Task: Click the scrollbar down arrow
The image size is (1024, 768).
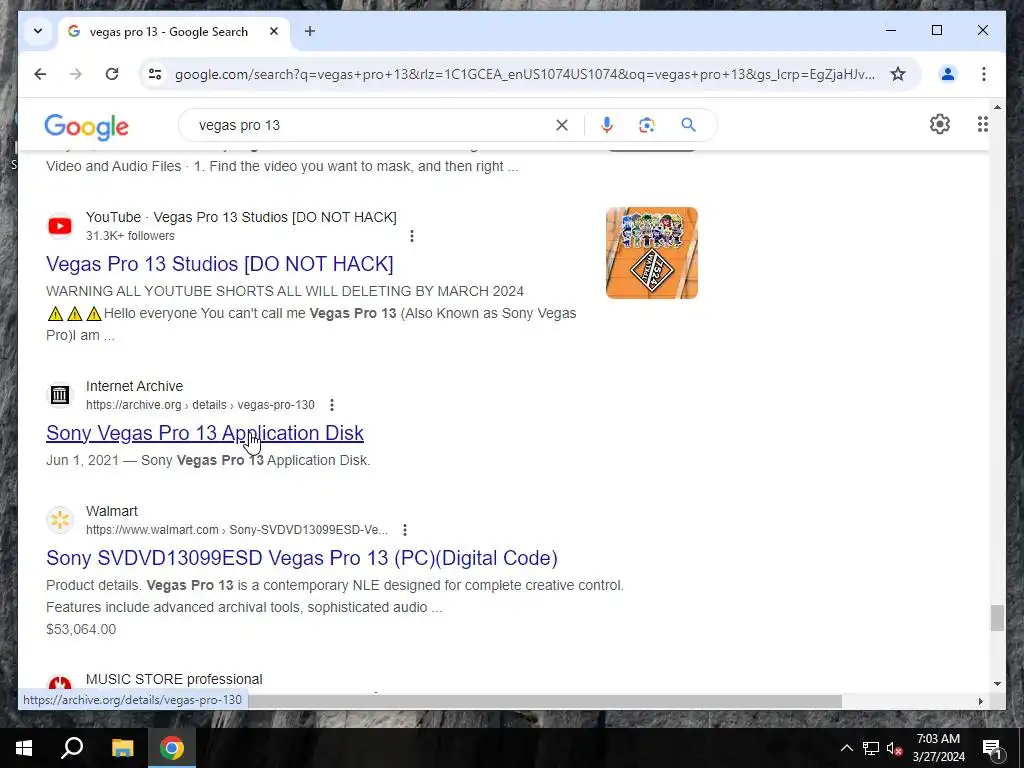Action: click(997, 684)
